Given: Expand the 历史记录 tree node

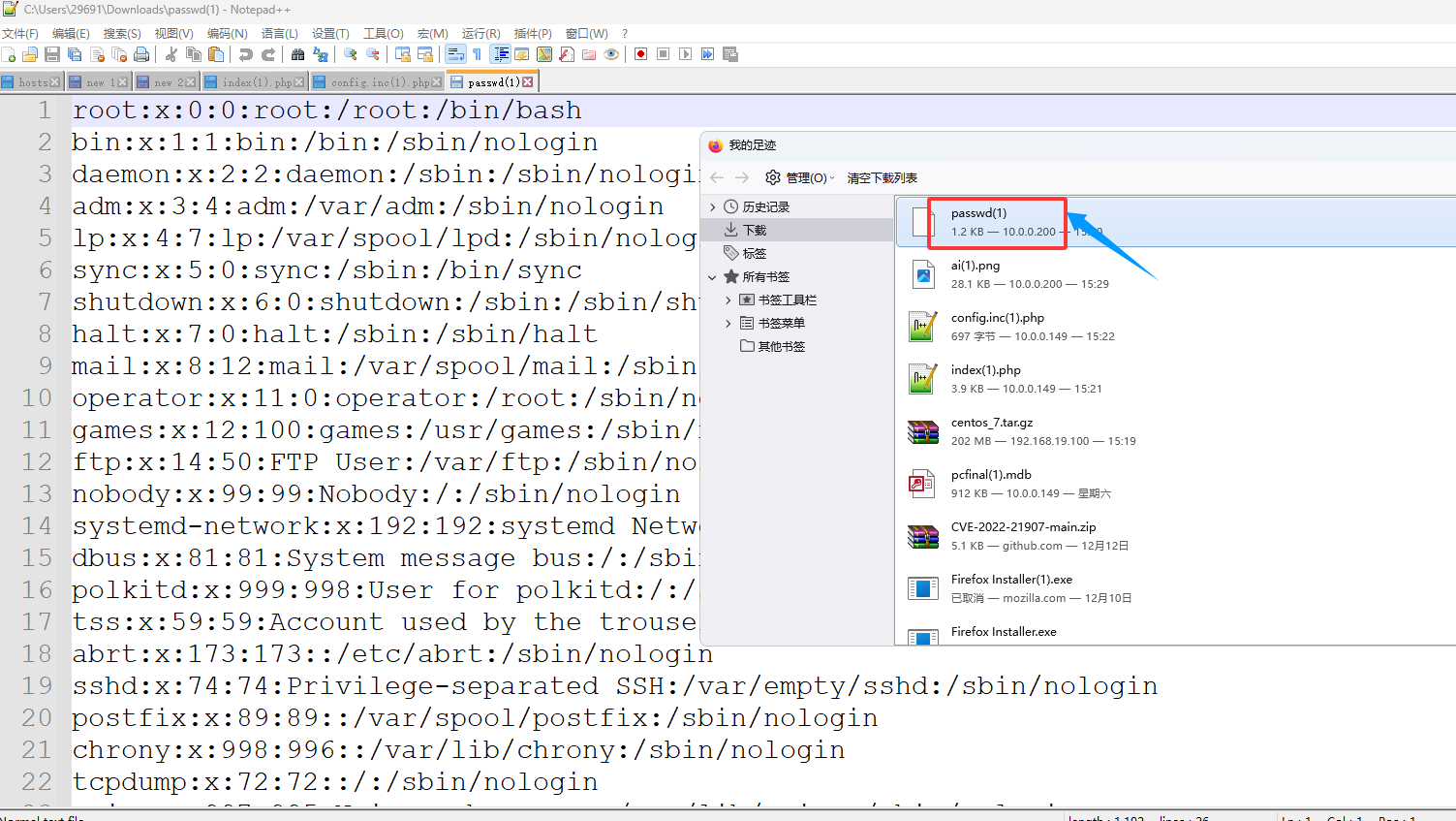Looking at the screenshot, I should 713,206.
